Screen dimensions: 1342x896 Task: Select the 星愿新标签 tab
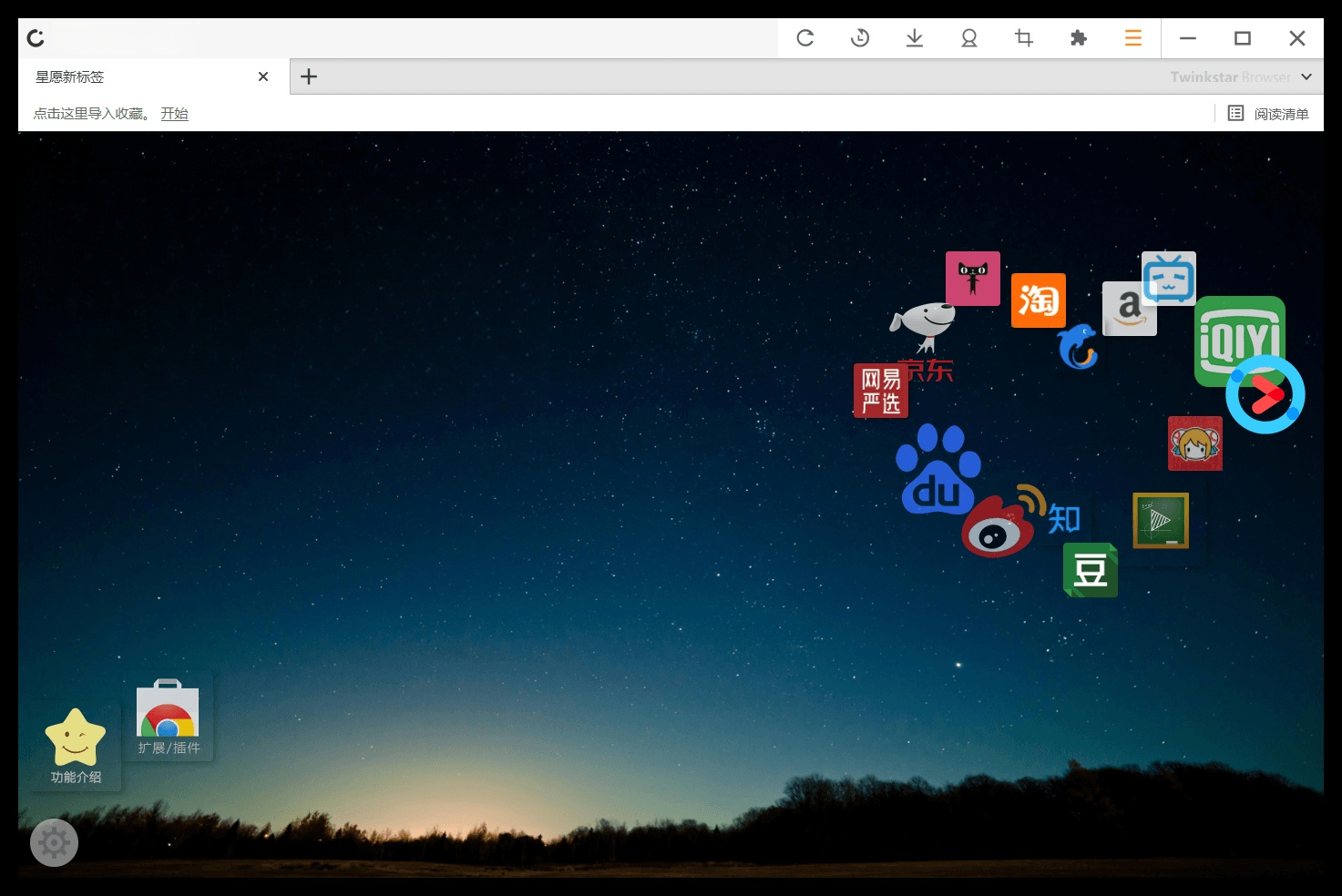point(154,76)
